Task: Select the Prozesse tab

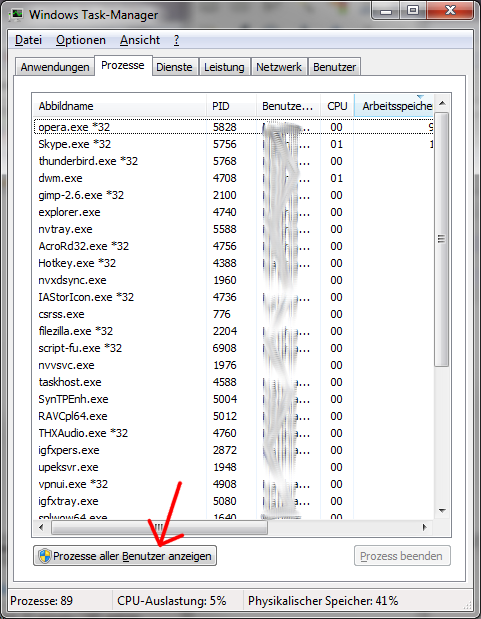Action: (x=123, y=65)
